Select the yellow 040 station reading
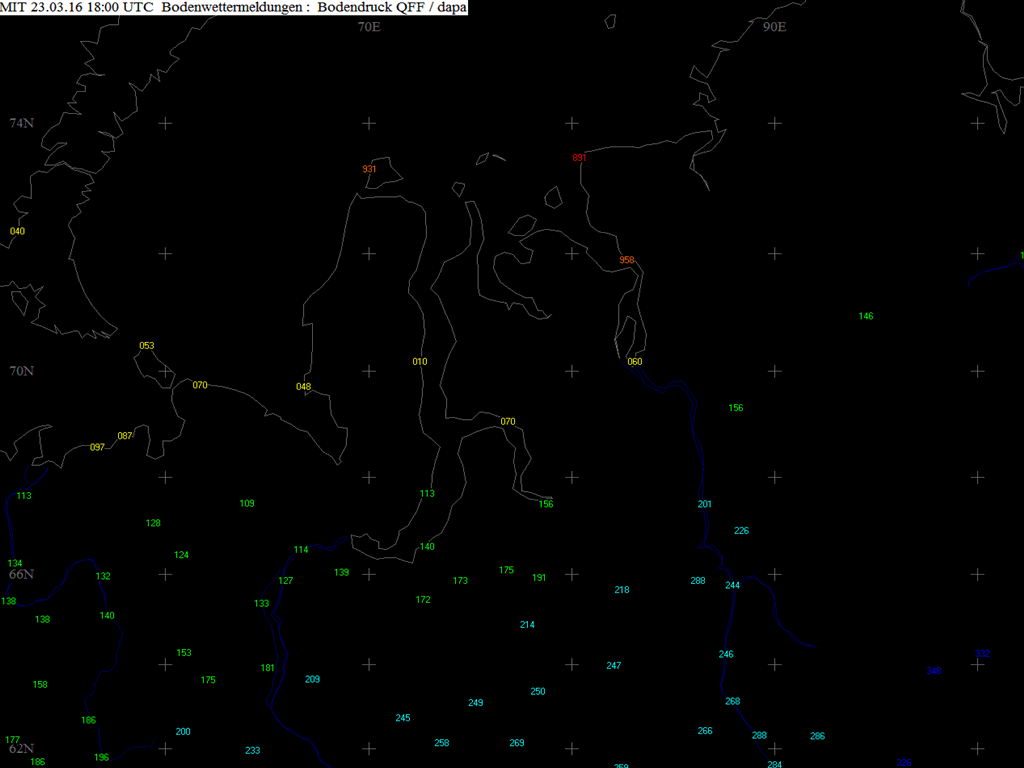This screenshot has width=1024, height=768. pos(17,232)
